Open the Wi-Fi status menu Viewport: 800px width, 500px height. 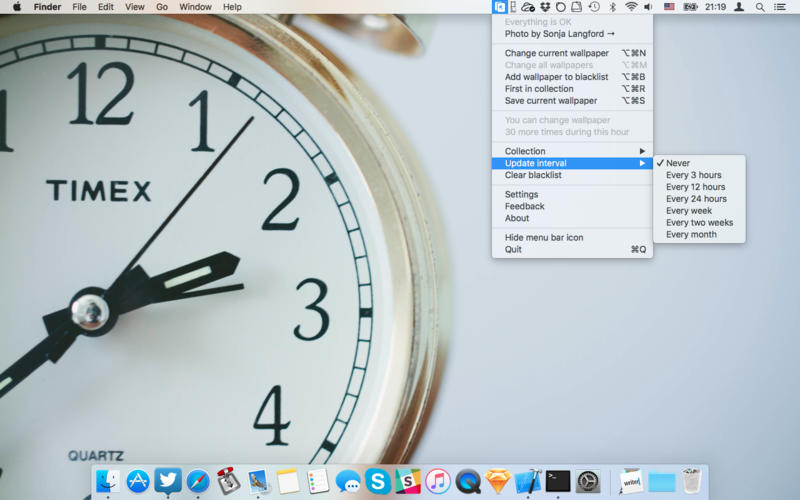tap(631, 7)
